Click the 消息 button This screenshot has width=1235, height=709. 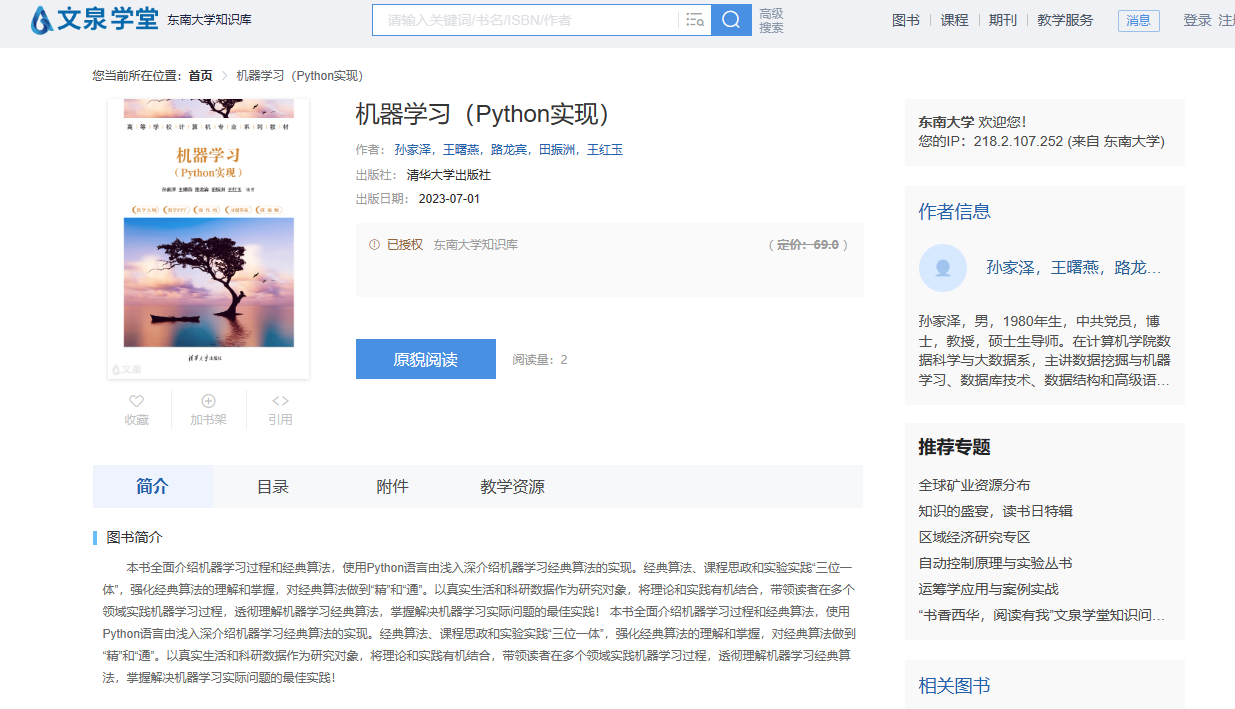point(1138,20)
